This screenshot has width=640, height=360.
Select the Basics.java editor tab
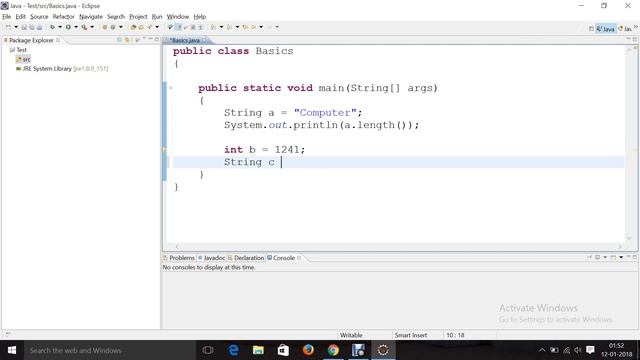coord(186,40)
